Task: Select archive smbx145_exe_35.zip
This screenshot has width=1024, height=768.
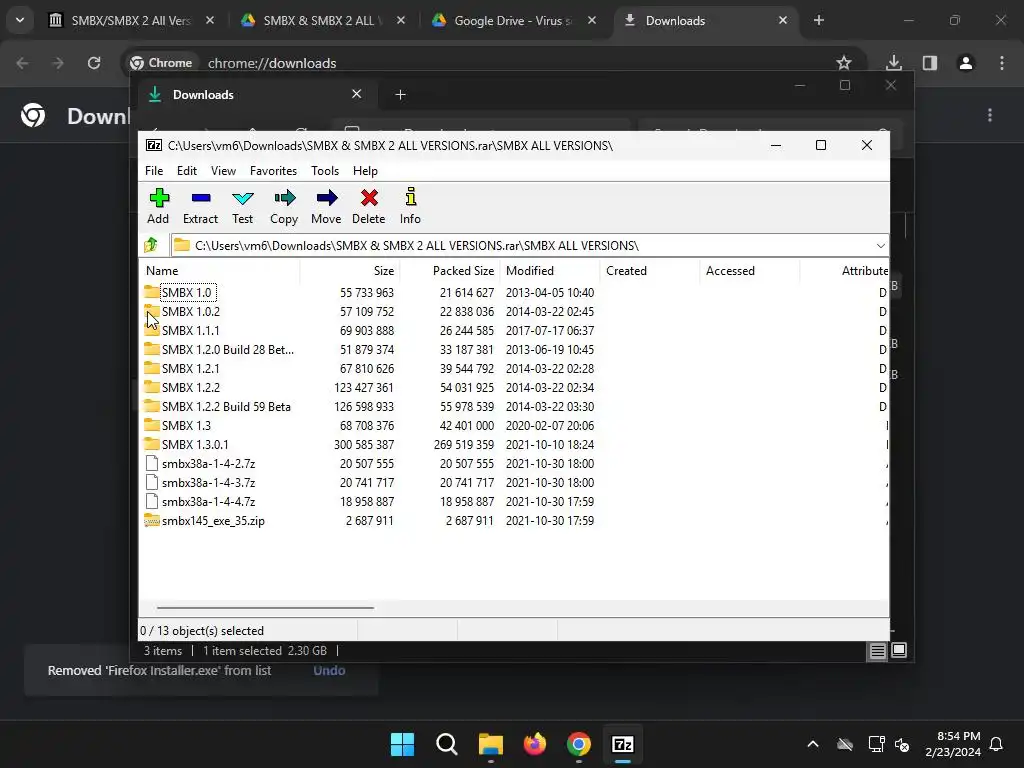Action: coord(213,520)
